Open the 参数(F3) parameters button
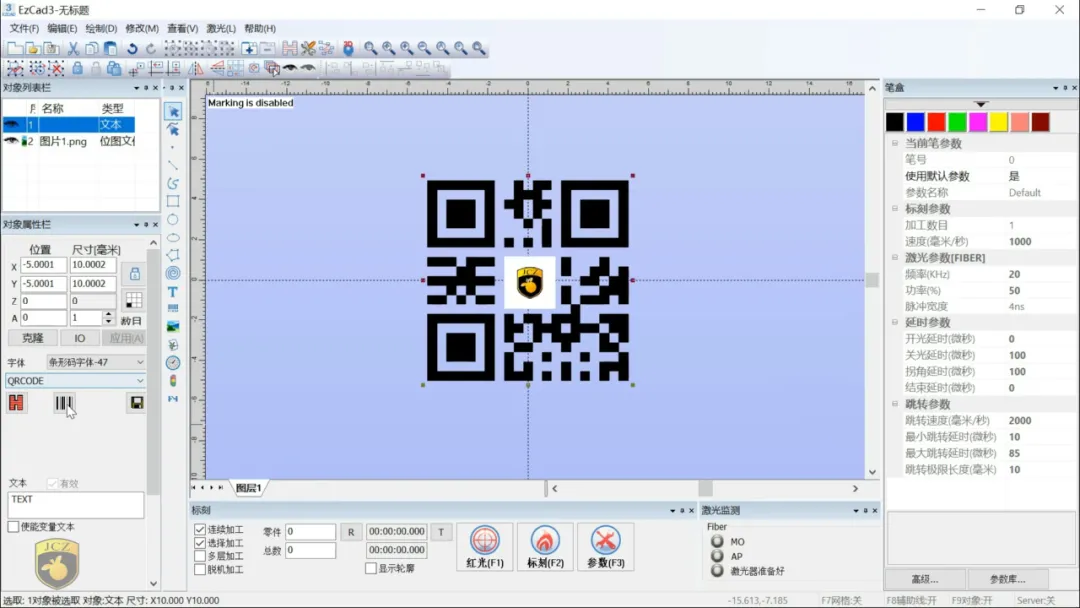 coord(605,546)
